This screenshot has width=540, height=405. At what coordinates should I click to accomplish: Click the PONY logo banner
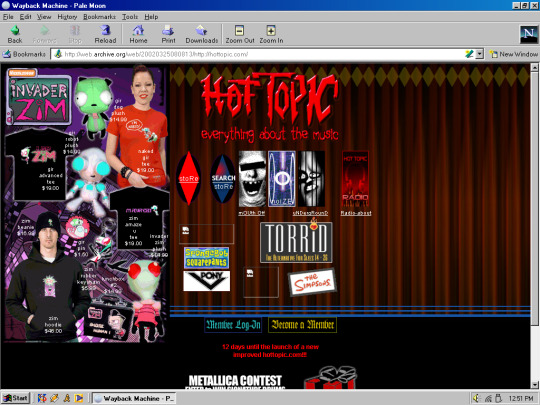[x=207, y=281]
